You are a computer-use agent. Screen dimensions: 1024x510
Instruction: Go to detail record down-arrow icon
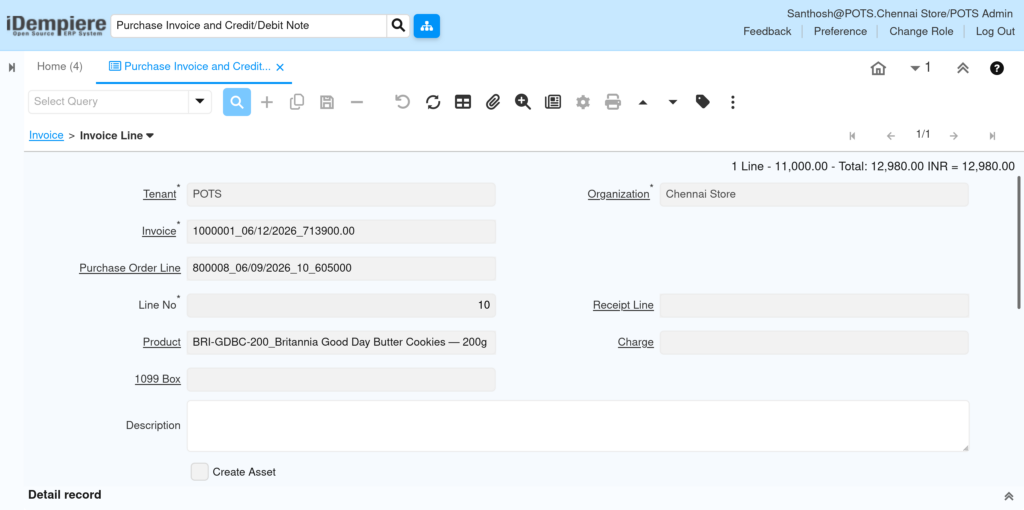pos(673,103)
